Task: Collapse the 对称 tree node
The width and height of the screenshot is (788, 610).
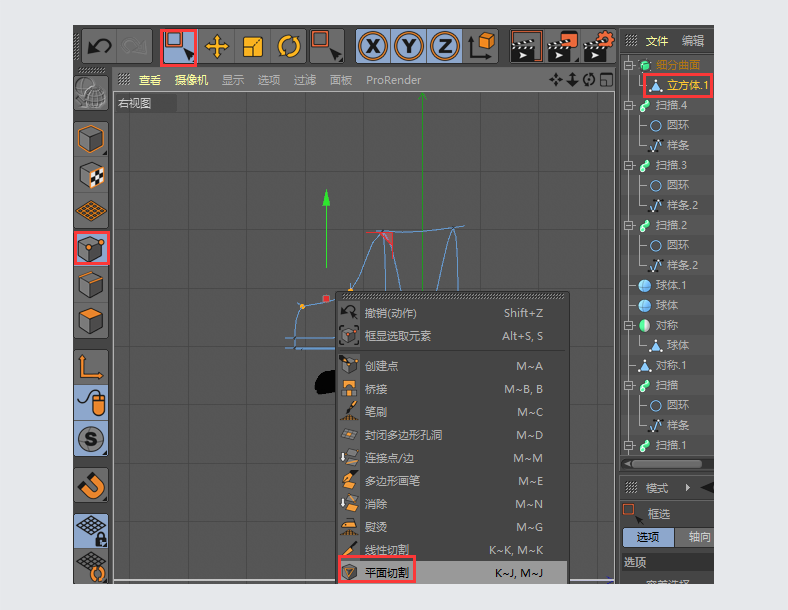Action: [x=629, y=326]
